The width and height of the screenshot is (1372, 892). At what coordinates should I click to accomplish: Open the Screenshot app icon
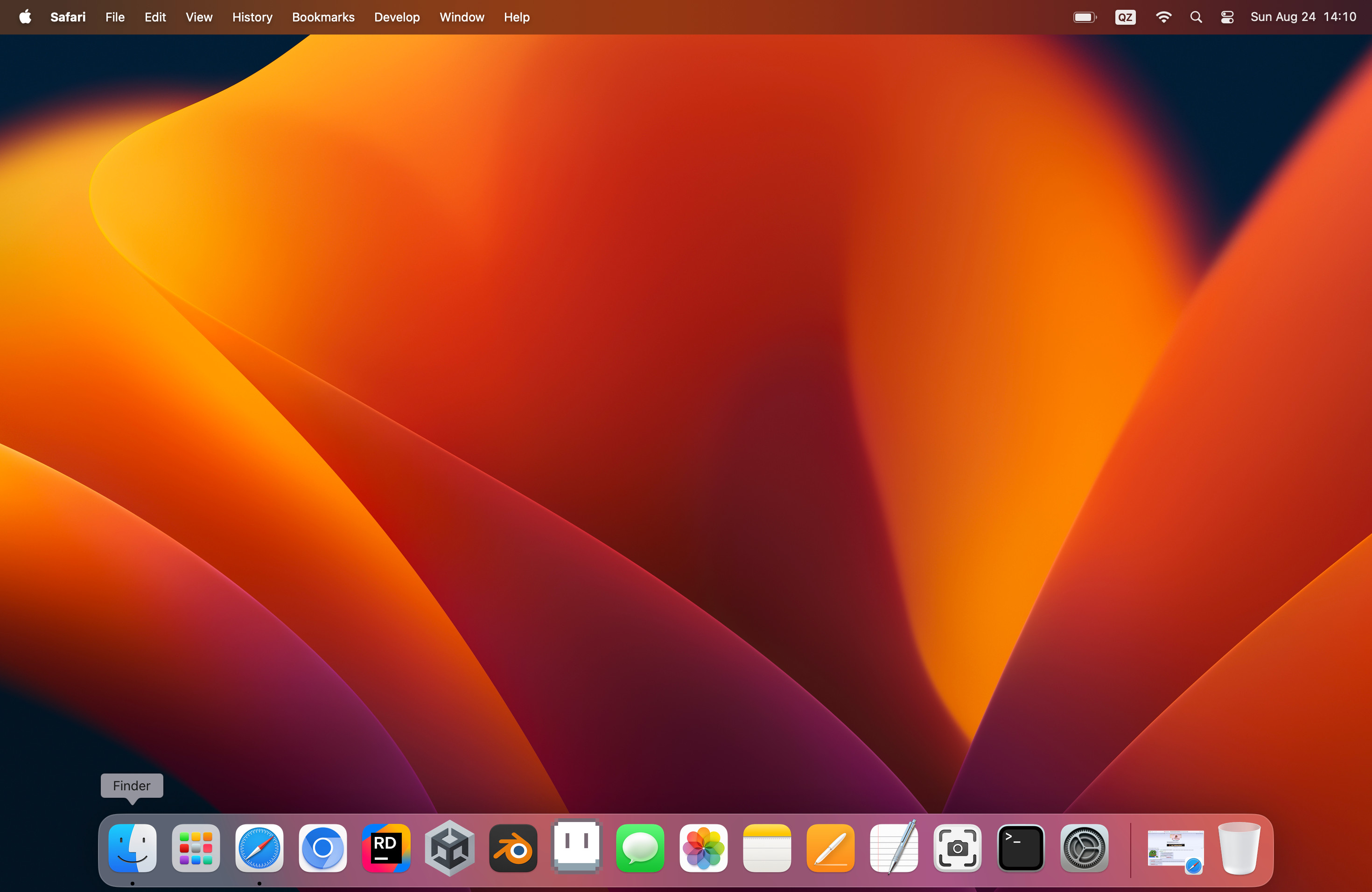click(x=957, y=848)
